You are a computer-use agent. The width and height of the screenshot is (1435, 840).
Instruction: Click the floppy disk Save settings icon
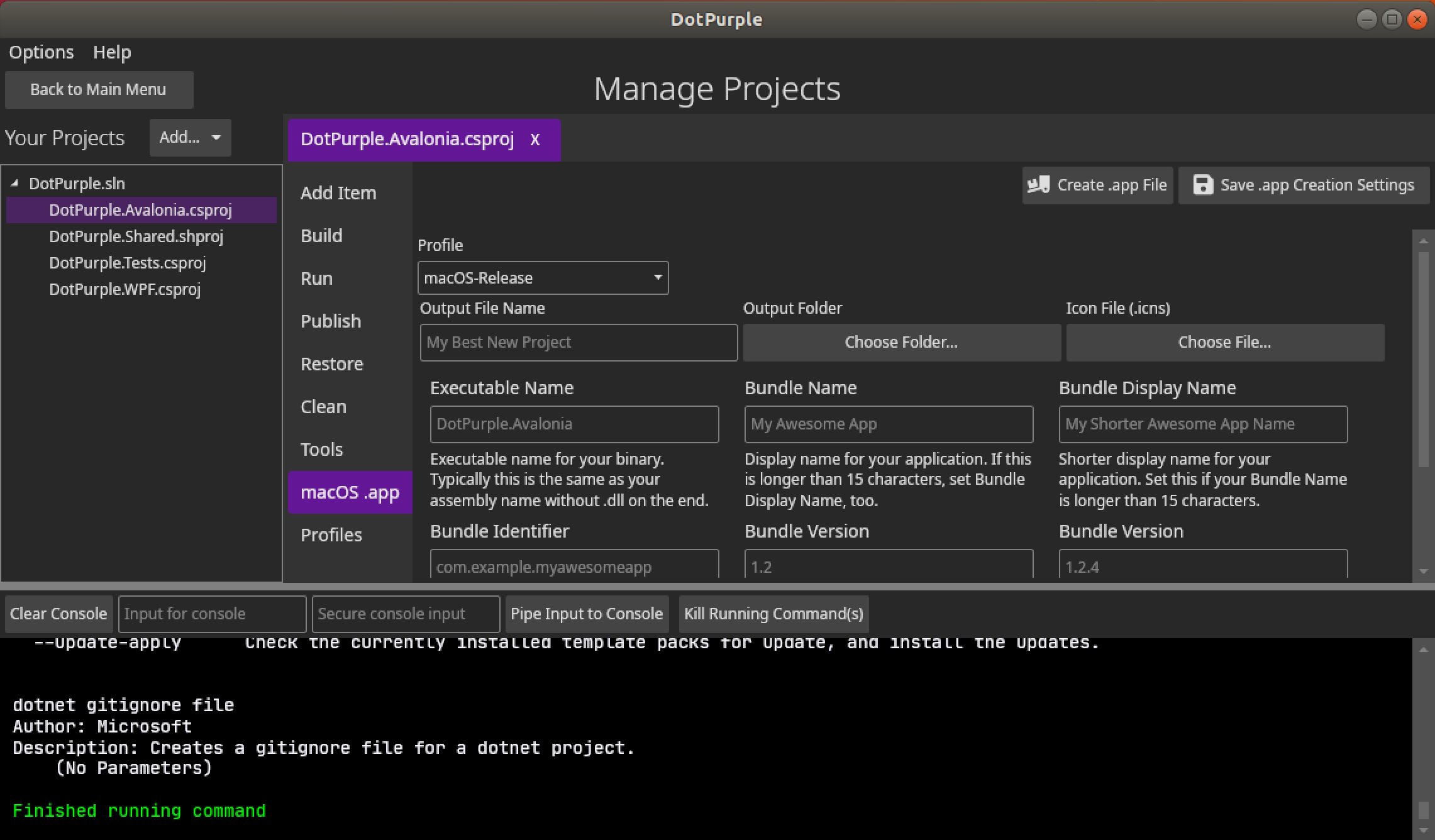click(1202, 185)
